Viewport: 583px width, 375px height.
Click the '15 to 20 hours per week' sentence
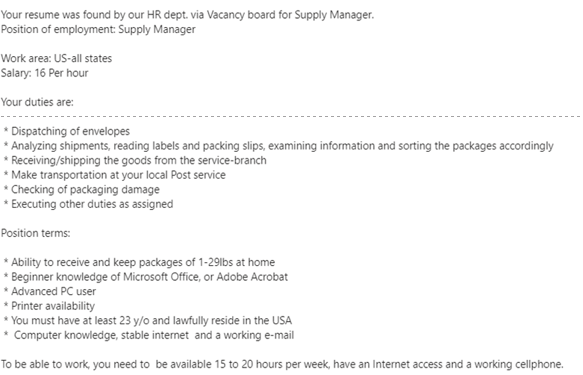tap(282, 364)
